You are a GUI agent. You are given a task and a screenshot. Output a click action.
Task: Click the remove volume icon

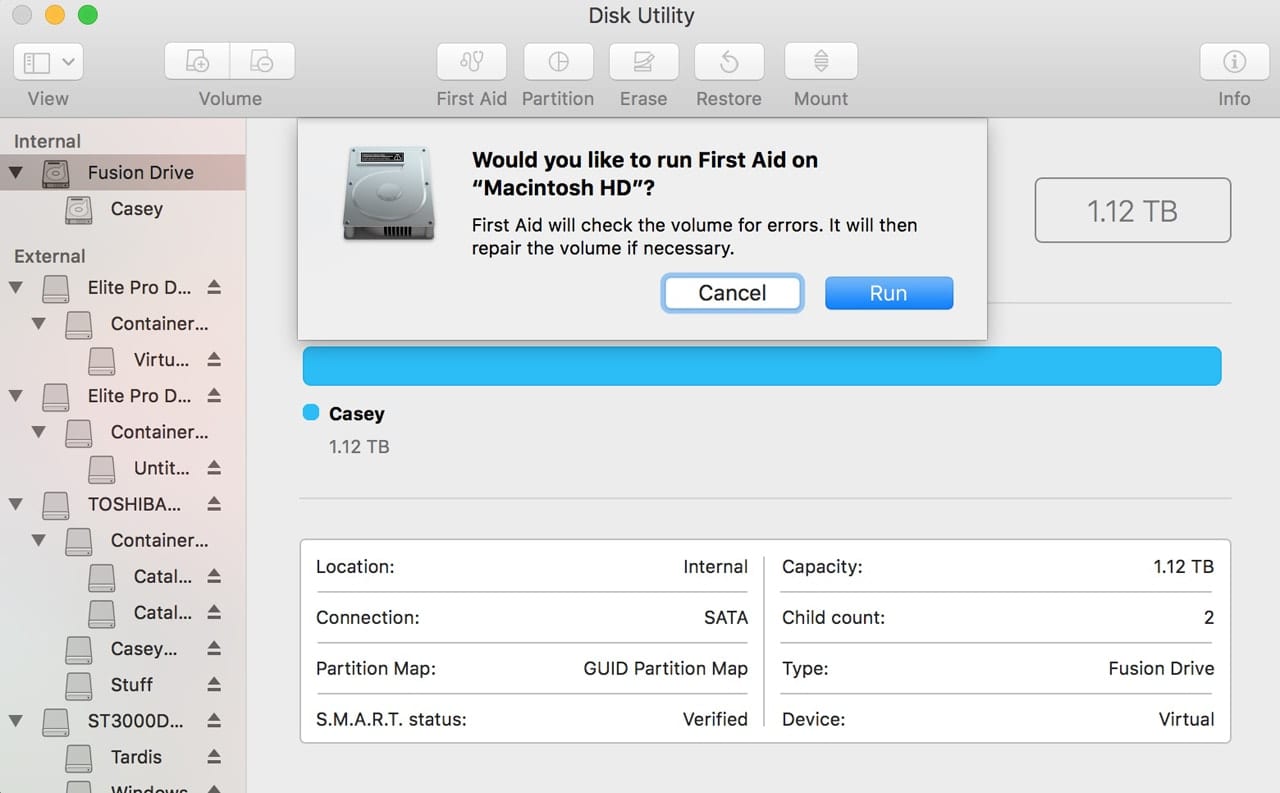click(x=262, y=62)
